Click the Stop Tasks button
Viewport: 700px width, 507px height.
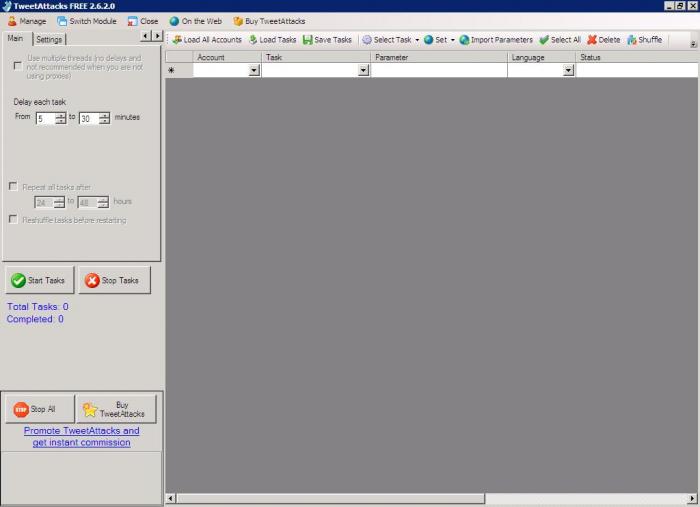[x=115, y=280]
